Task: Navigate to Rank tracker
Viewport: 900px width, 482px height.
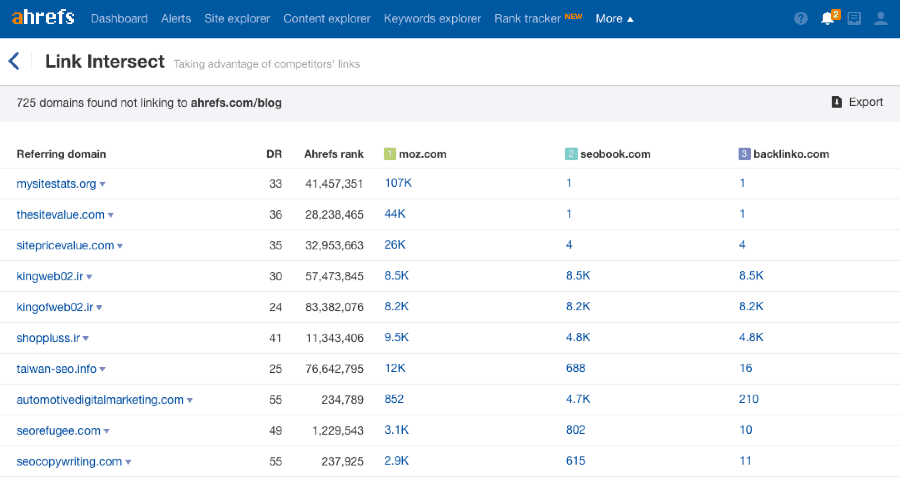Action: (528, 19)
